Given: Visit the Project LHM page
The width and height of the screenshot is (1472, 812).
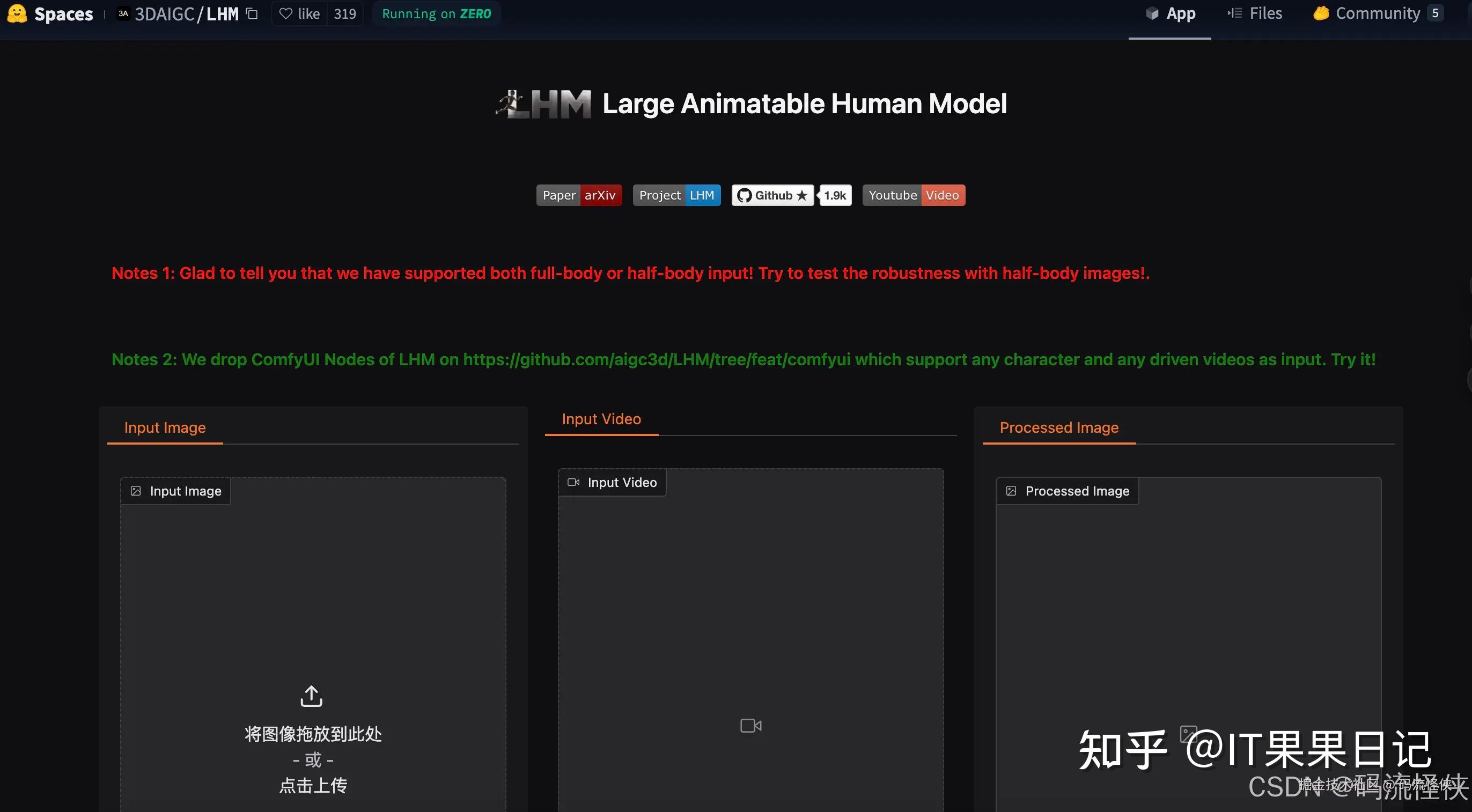Looking at the screenshot, I should pyautogui.click(x=701, y=195).
